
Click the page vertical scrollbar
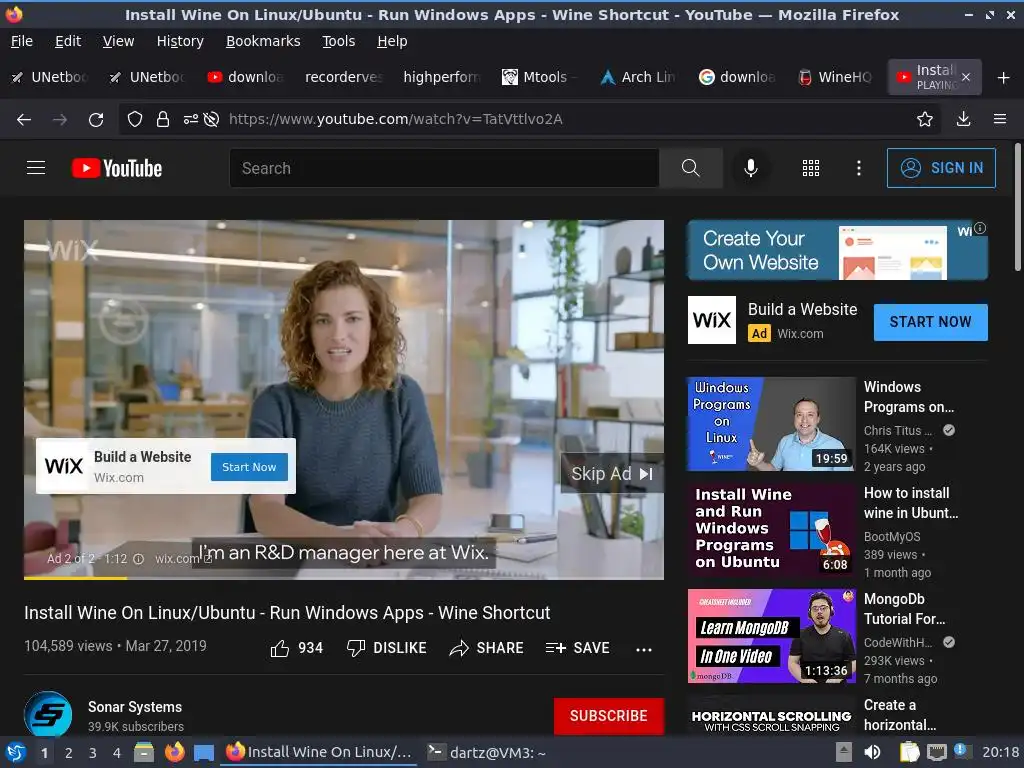point(1017,207)
